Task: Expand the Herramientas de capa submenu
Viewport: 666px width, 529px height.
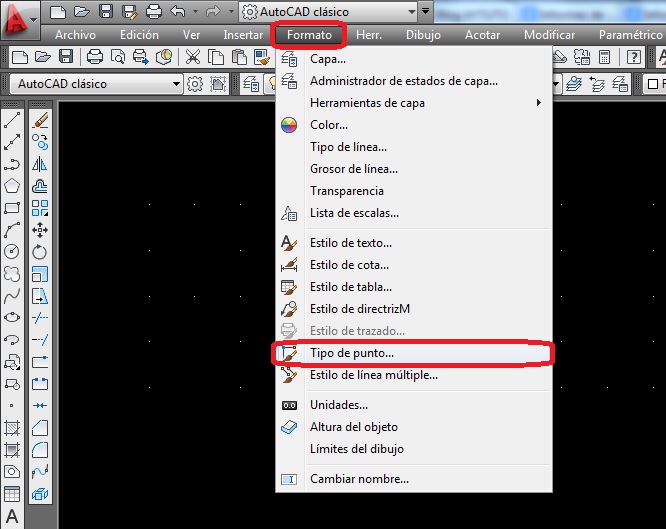Action: 414,103
